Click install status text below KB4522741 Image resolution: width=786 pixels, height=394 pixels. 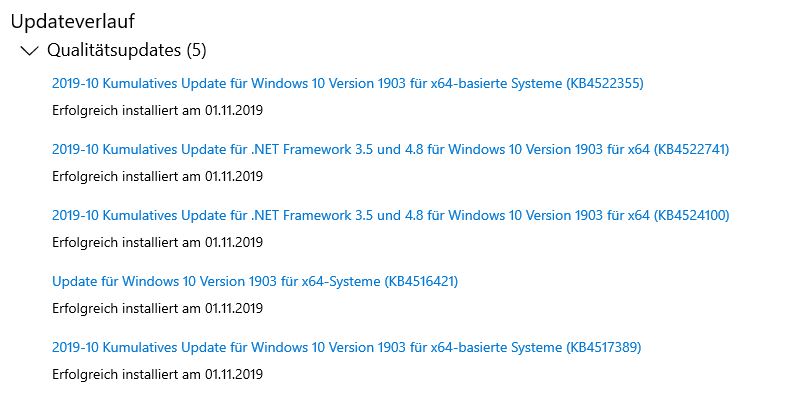click(157, 176)
